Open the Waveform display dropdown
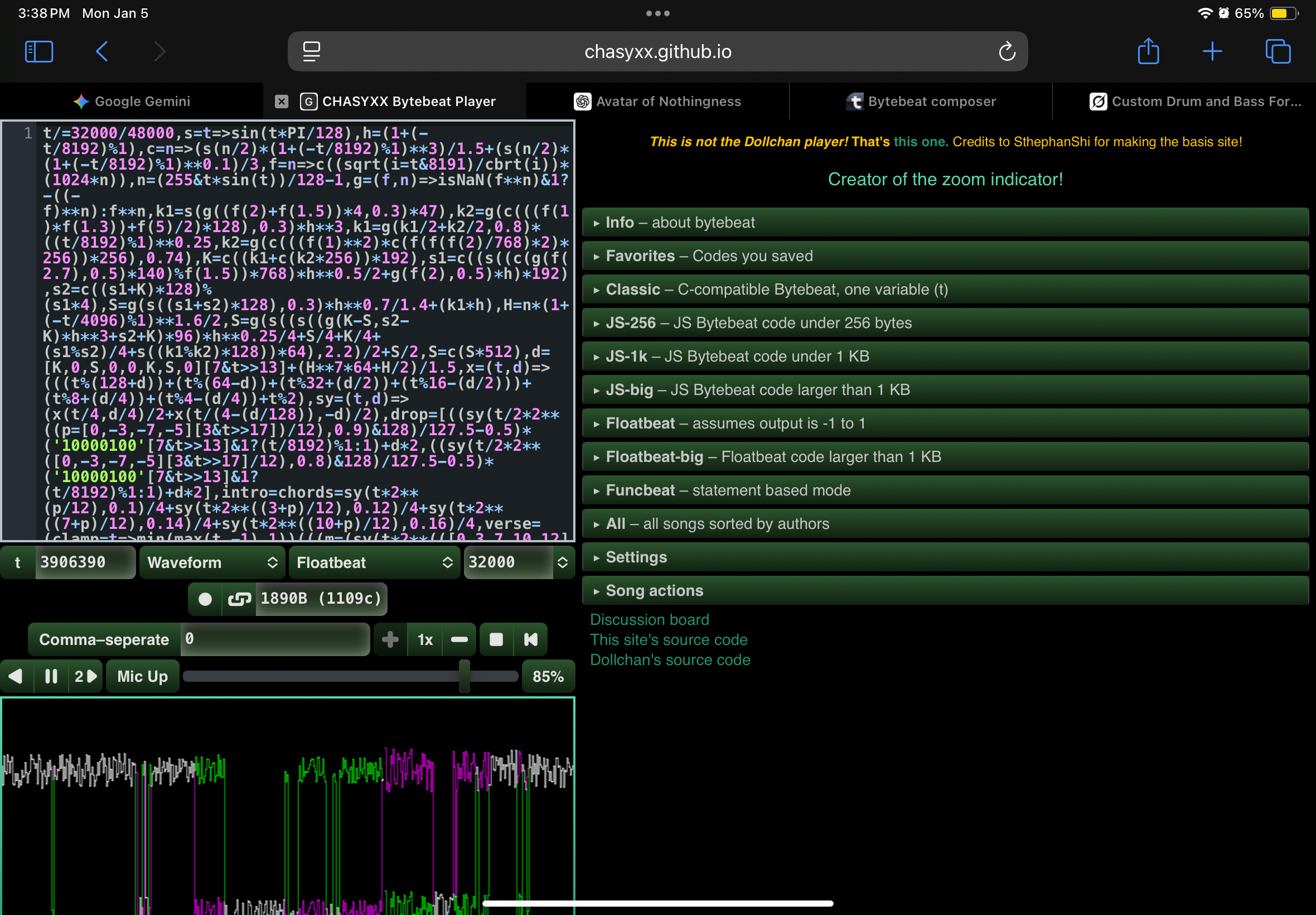 point(212,562)
